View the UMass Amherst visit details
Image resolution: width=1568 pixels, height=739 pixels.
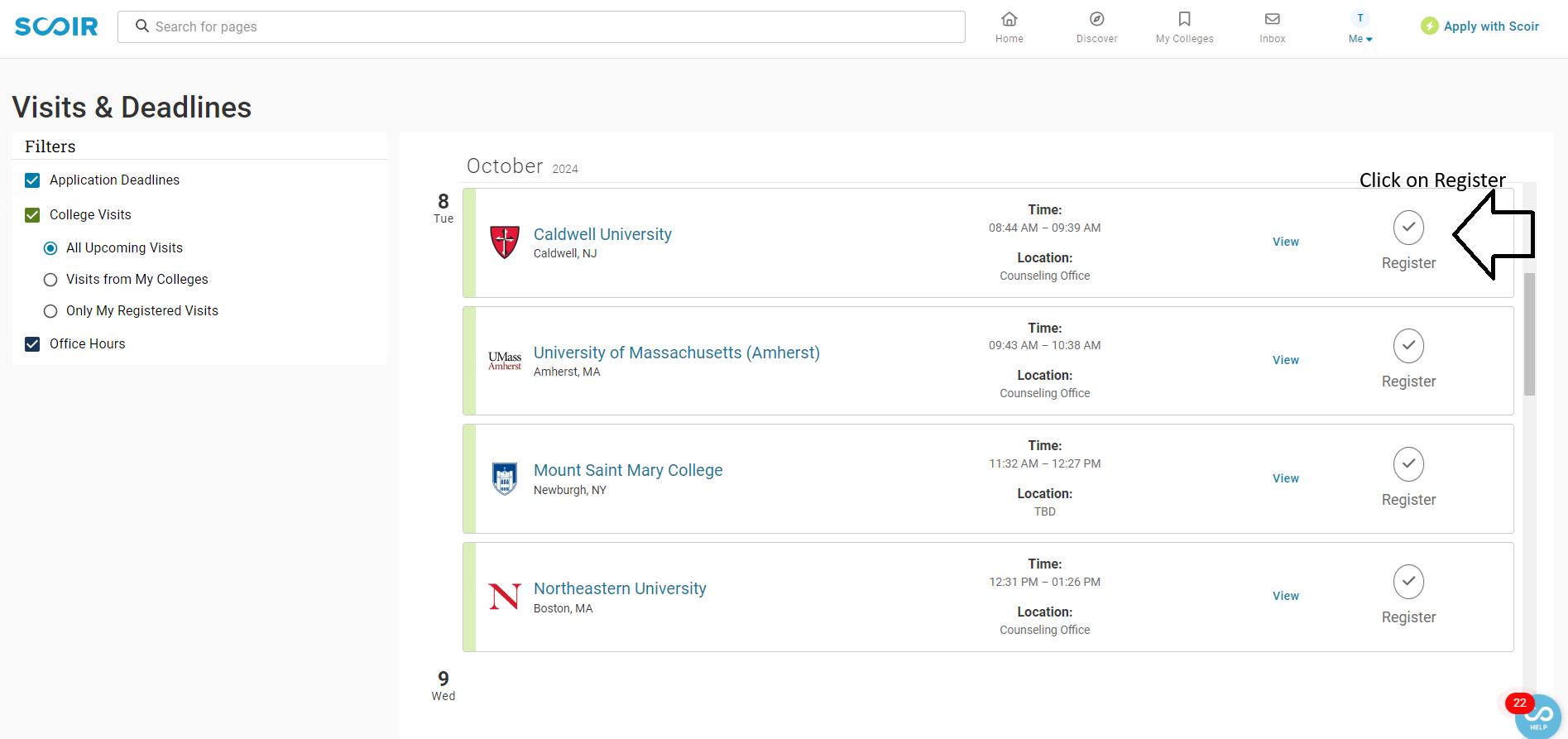1286,360
